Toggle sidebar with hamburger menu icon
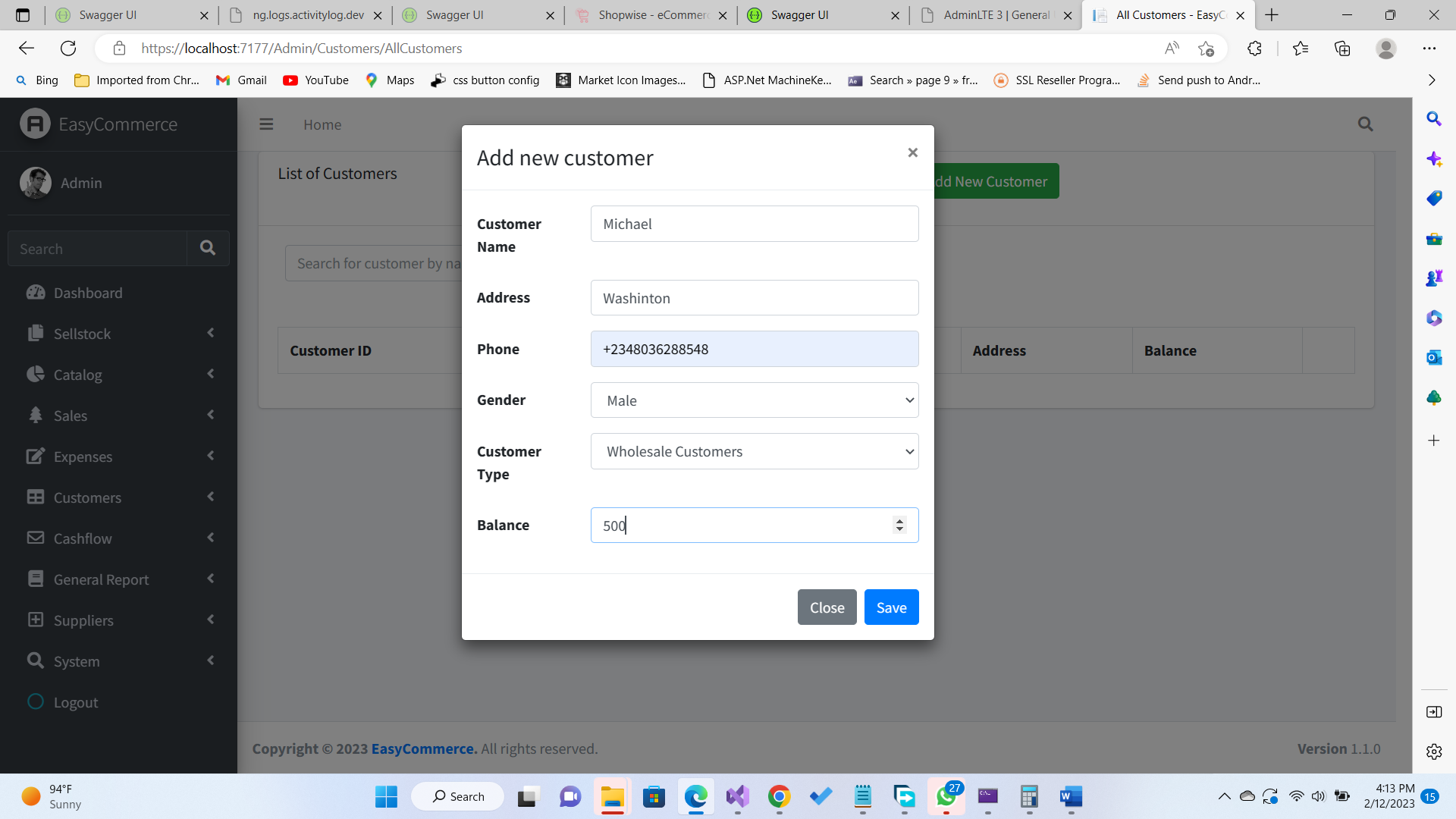Image resolution: width=1456 pixels, height=819 pixels. 266,124
